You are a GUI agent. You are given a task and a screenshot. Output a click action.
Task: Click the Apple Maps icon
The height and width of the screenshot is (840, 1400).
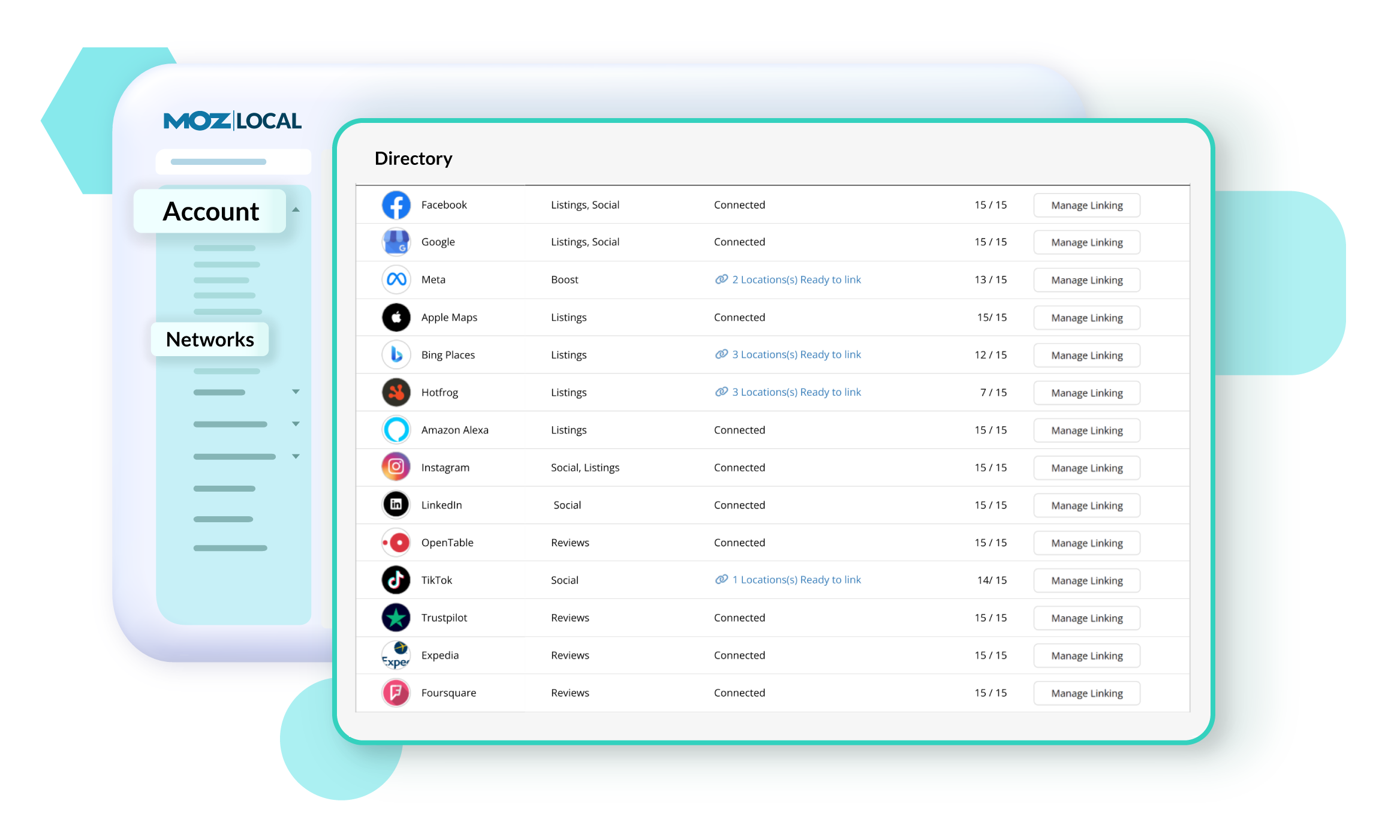tap(396, 317)
